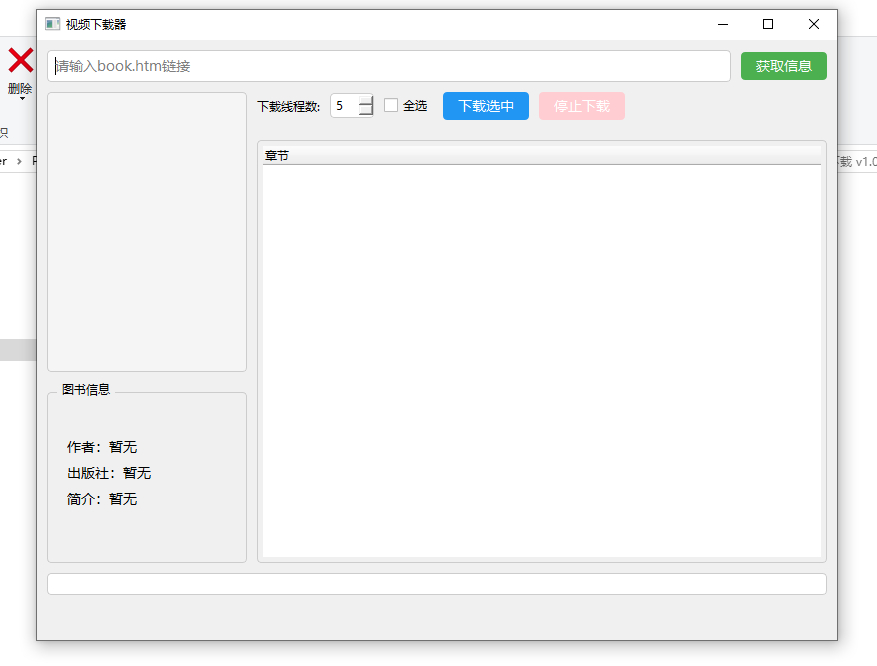The width and height of the screenshot is (877, 666).
Task: Enable the 全选 checkbox
Action: point(391,105)
